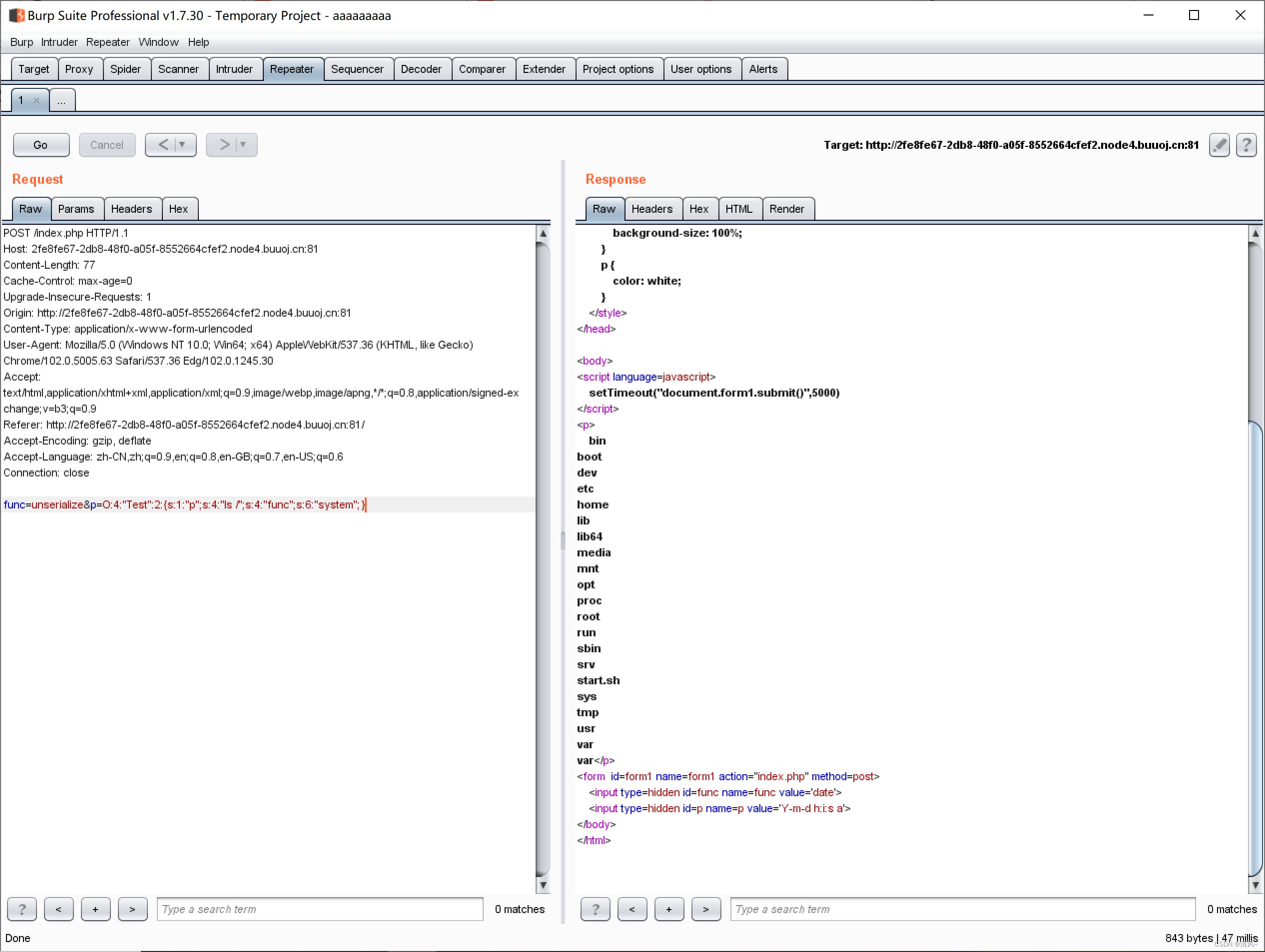Click response search previous match arrow
1265x952 pixels.
[632, 909]
